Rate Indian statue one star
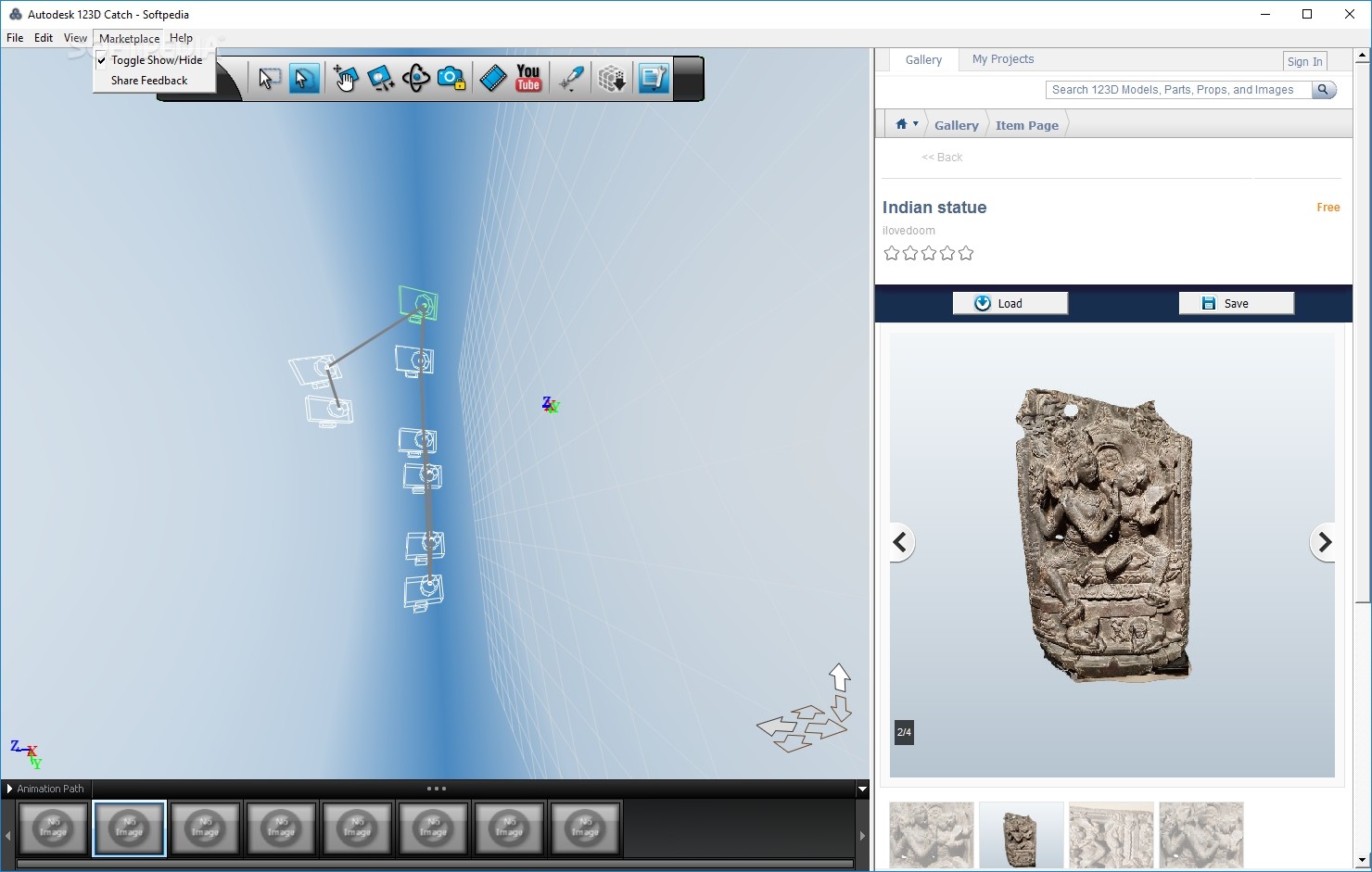 click(x=892, y=253)
